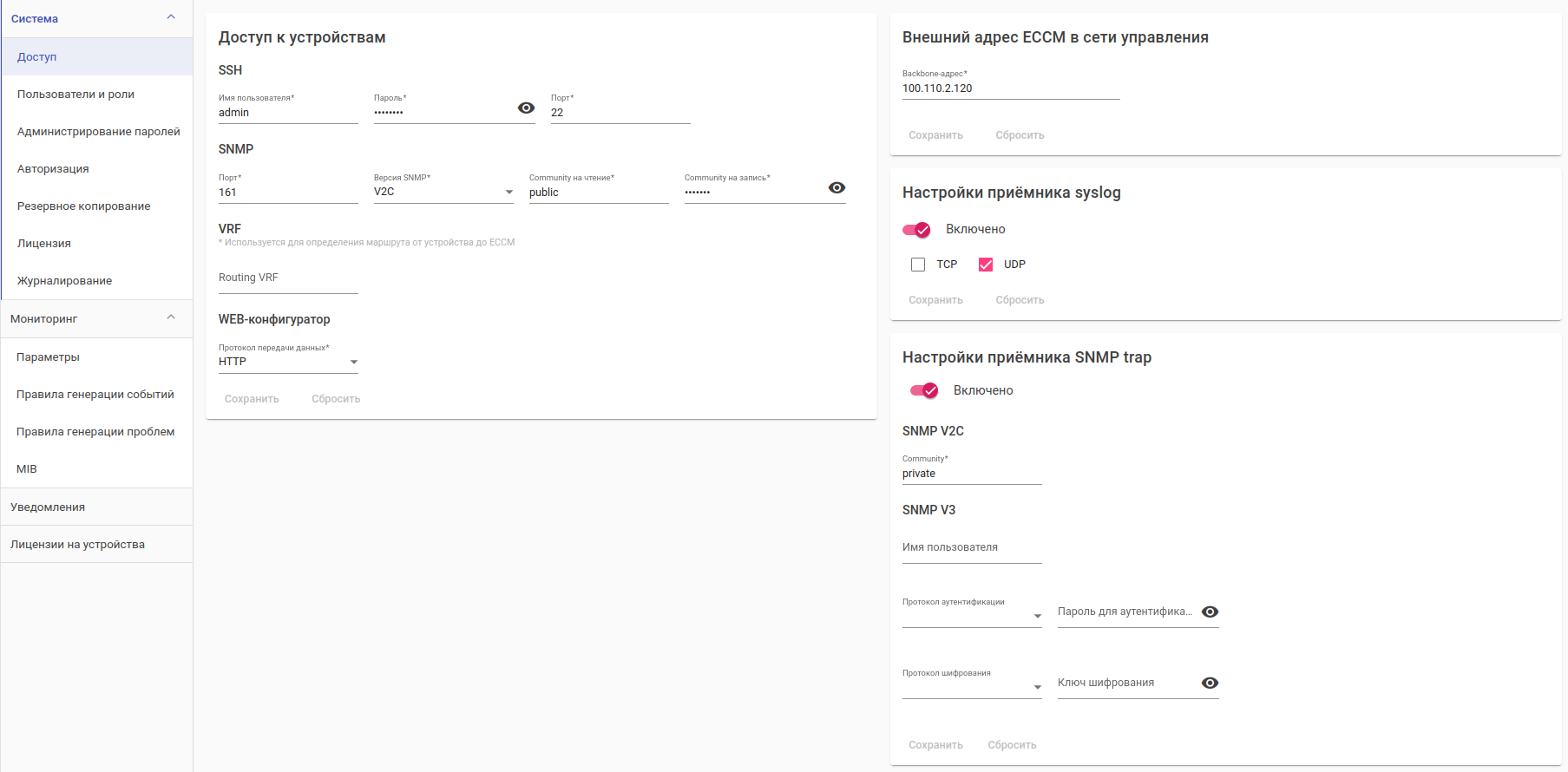1568x772 pixels.
Task: Uncheck the UDP checkbox for syslog
Action: click(x=986, y=265)
